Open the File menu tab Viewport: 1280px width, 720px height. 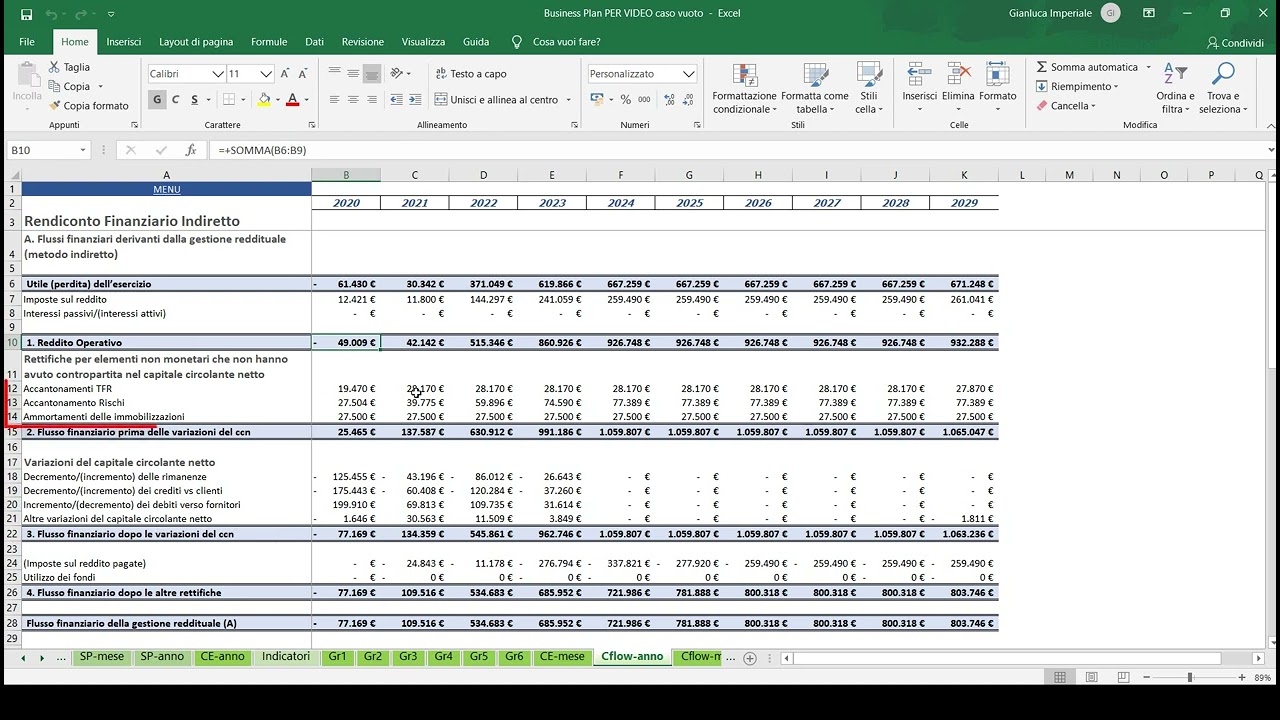coord(27,42)
